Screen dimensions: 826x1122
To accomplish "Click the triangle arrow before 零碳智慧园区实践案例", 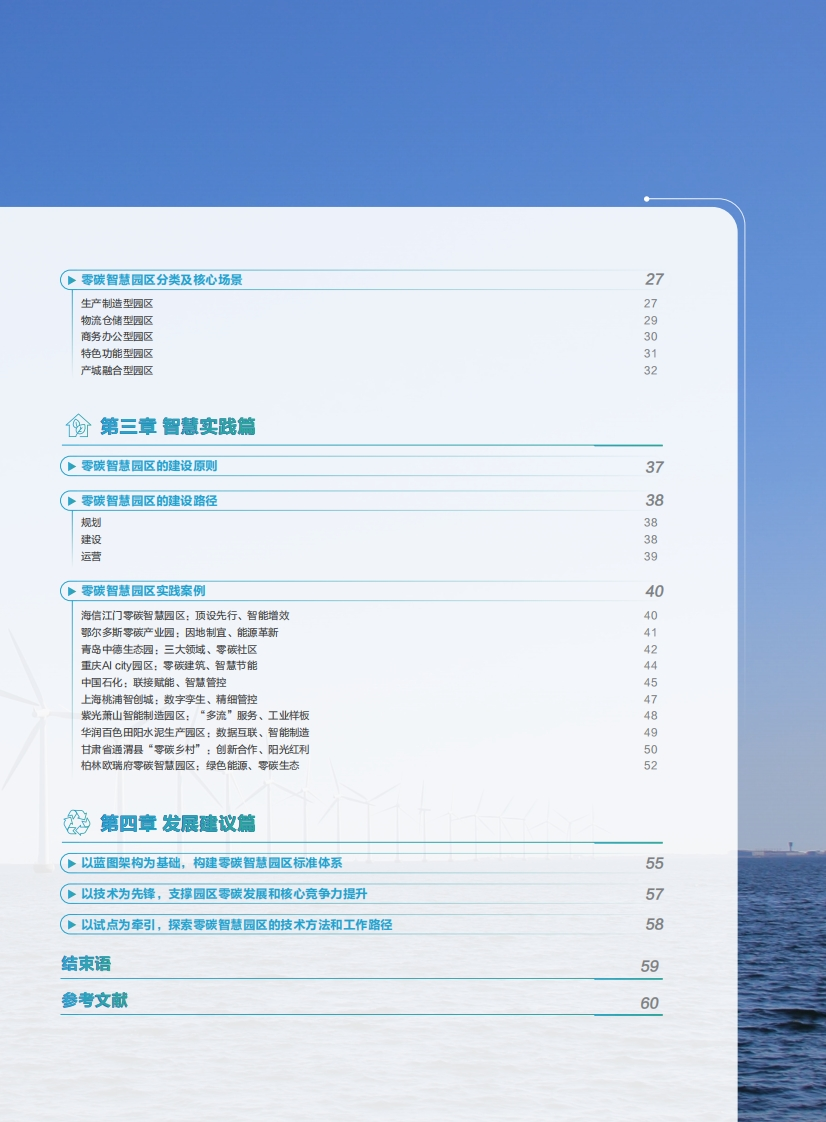I will 72,591.
